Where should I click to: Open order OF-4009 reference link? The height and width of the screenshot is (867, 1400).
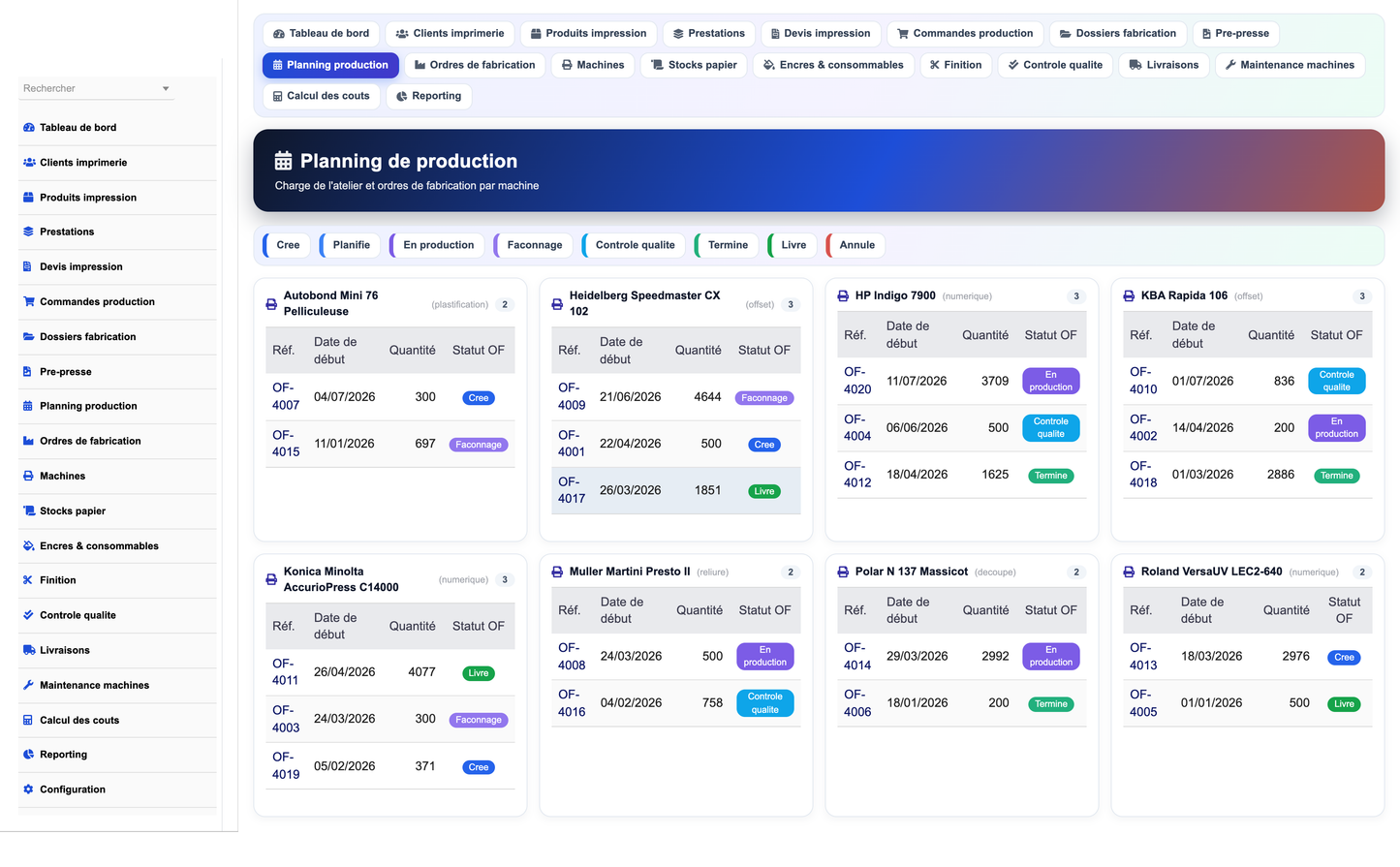[572, 397]
